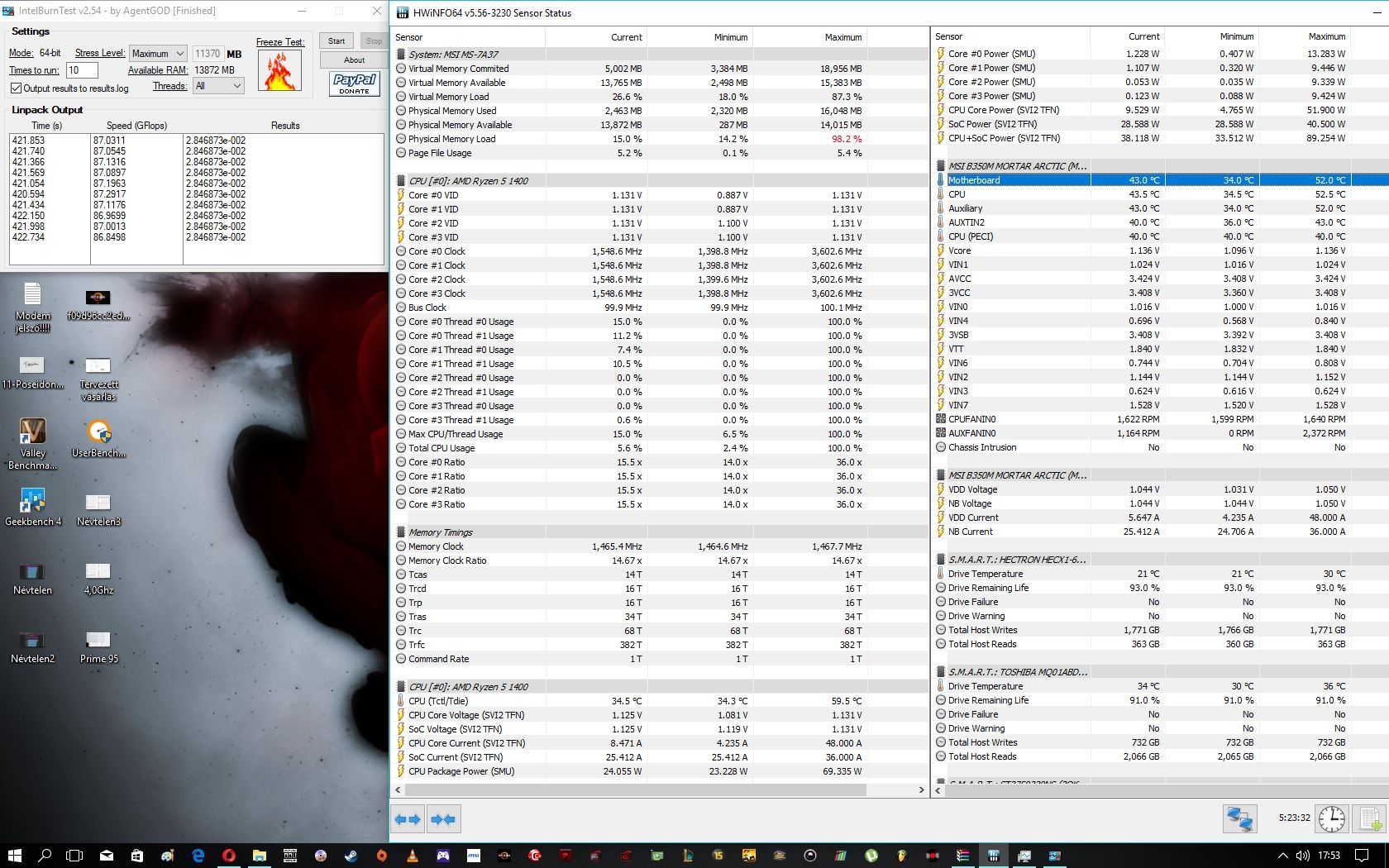Select the CPU Package Power (SMU) row

tap(660, 771)
